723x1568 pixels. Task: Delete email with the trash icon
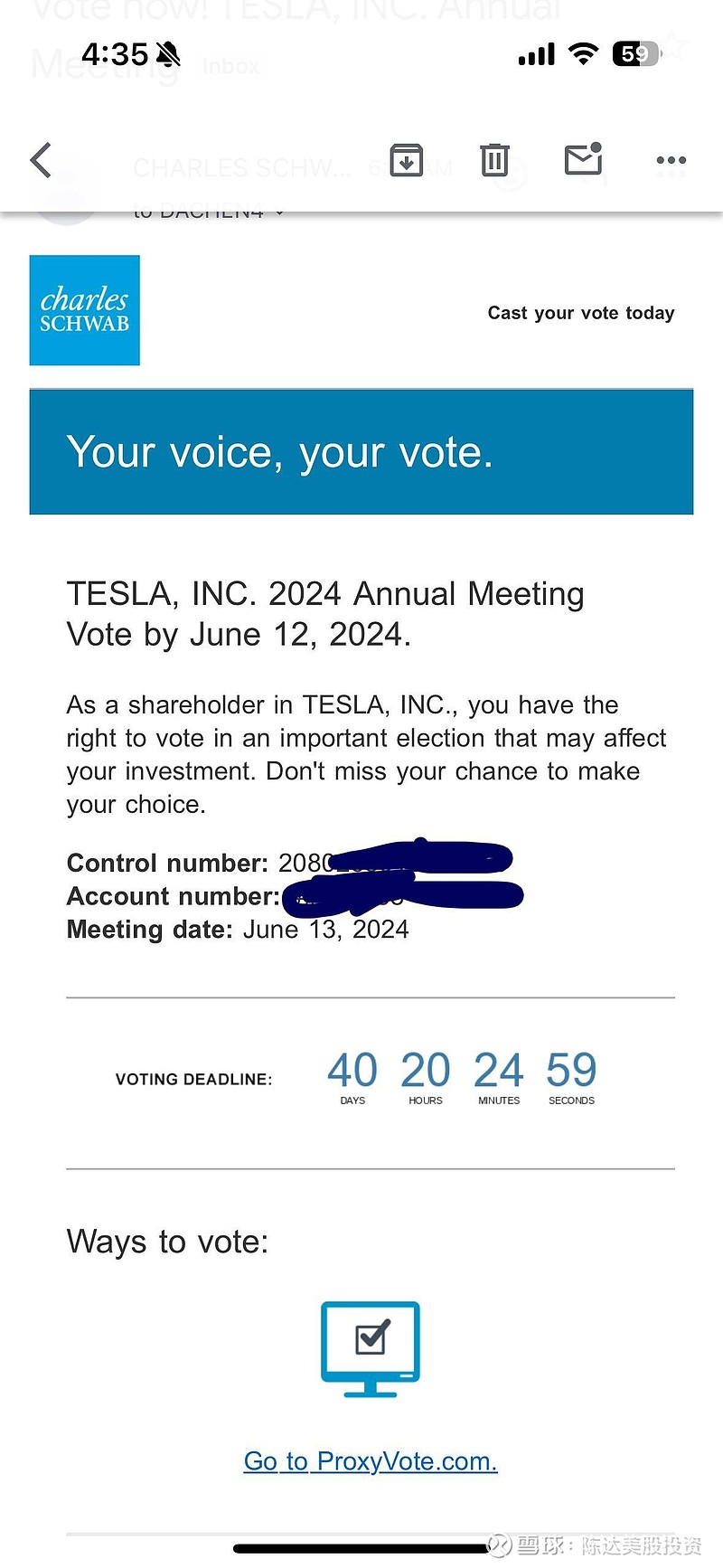[494, 161]
